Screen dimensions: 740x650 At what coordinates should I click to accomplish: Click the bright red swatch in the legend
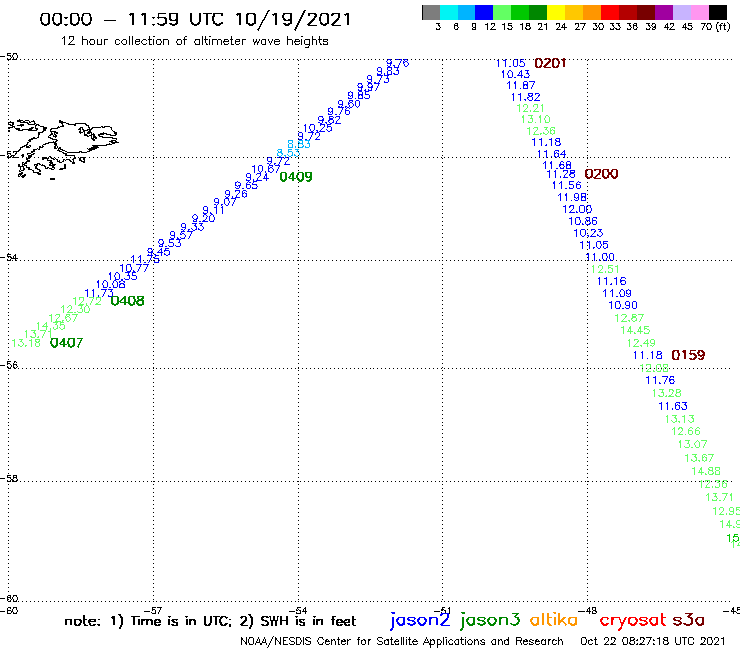pos(609,12)
